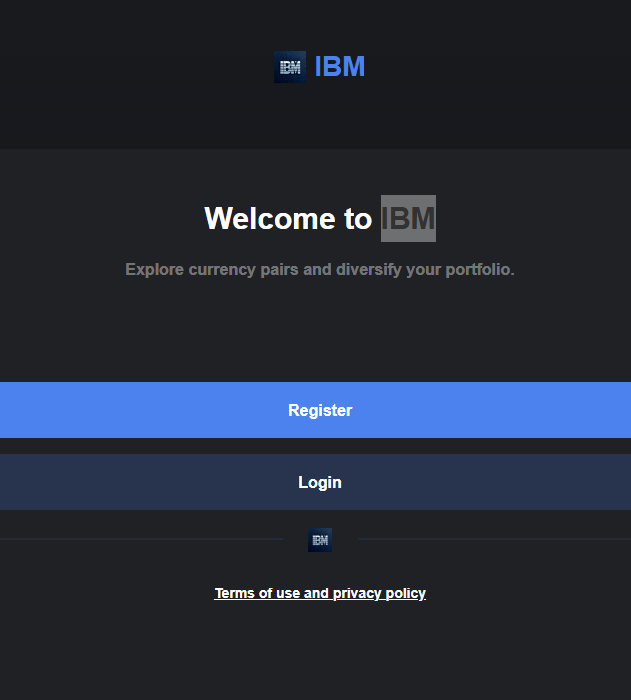Image resolution: width=631 pixels, height=700 pixels.
Task: Click "Explore currency pairs and diversify your portfolio." text
Action: pos(320,270)
